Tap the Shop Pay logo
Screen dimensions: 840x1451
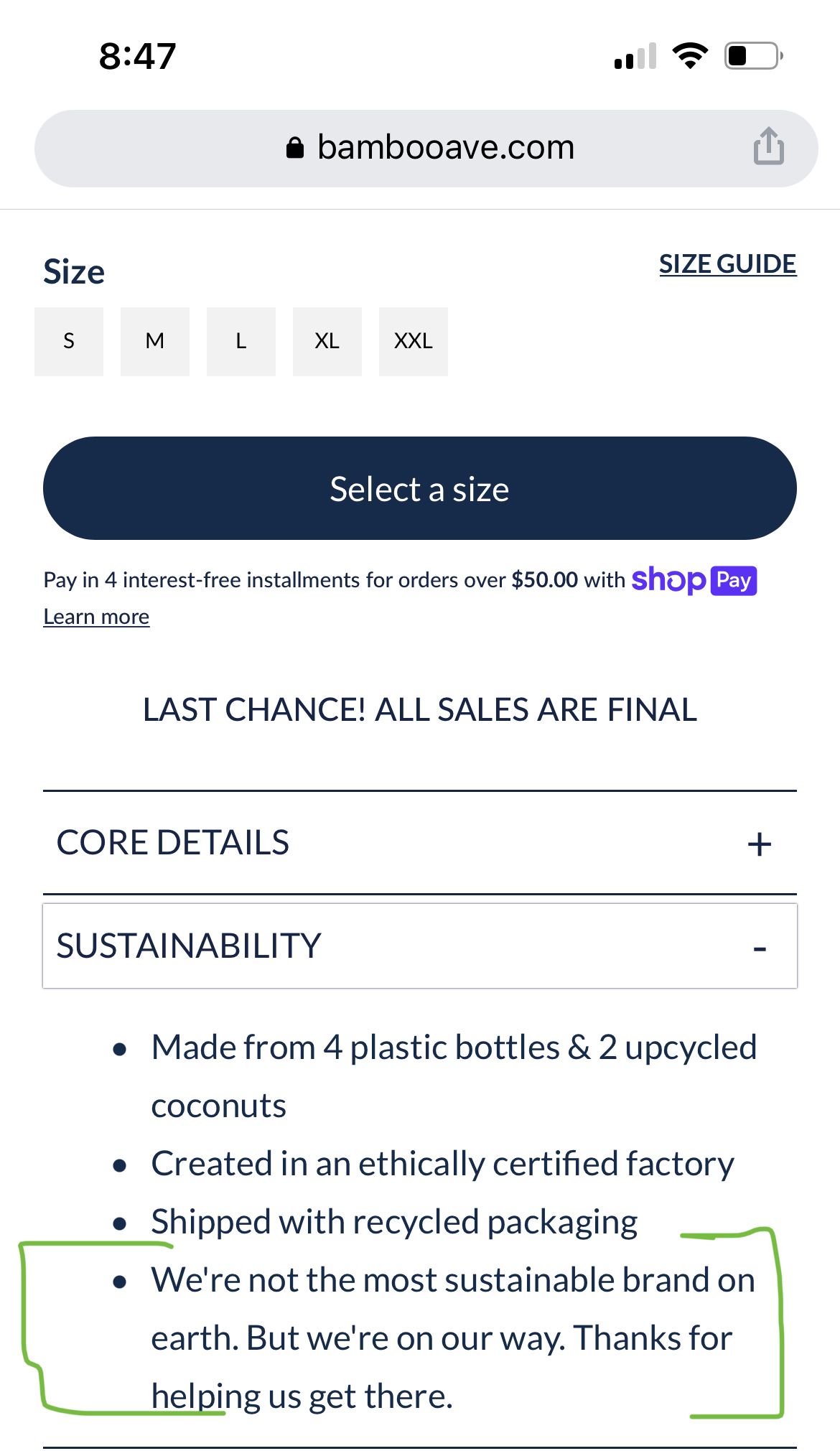click(x=694, y=580)
